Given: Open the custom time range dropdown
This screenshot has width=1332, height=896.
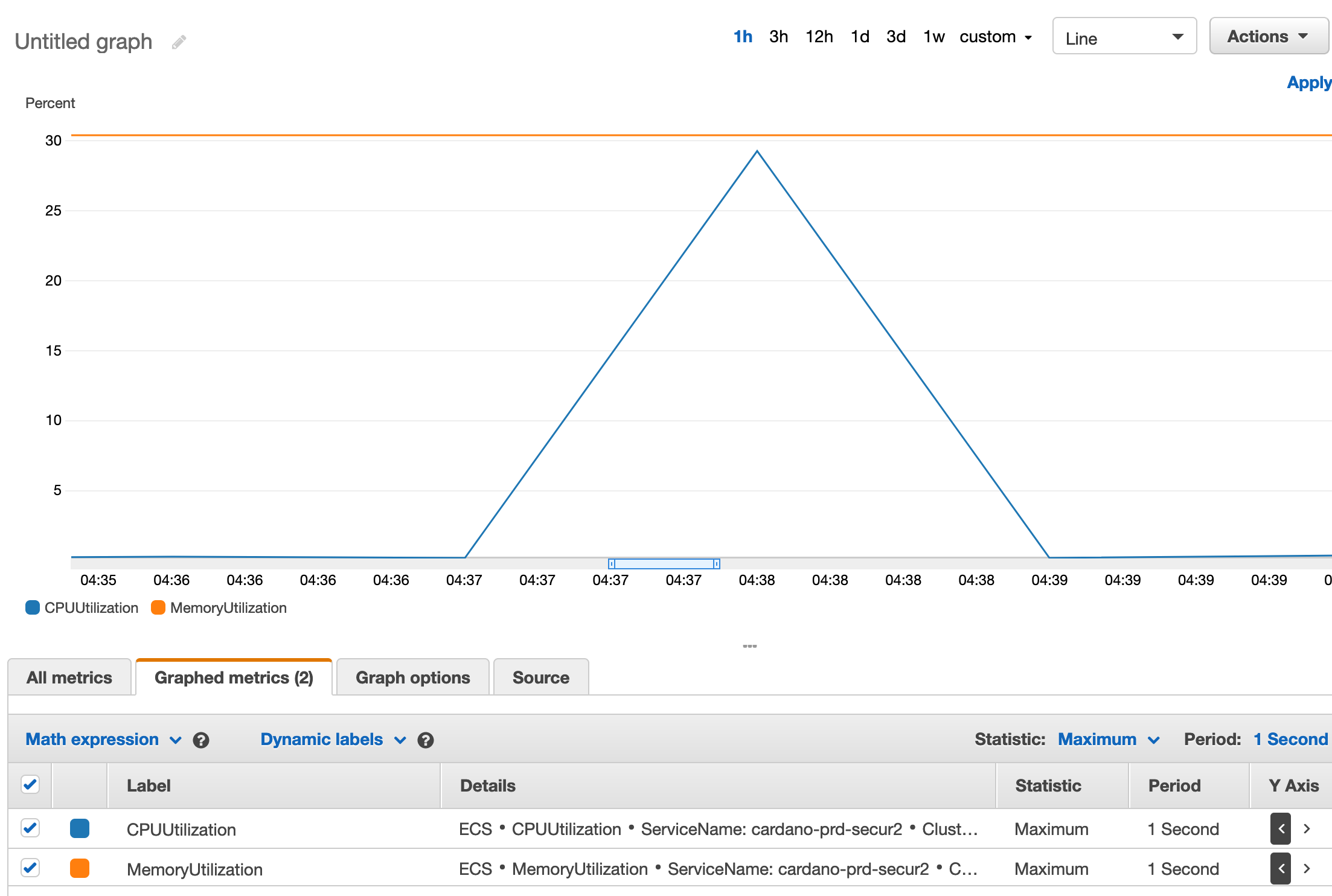Looking at the screenshot, I should click(996, 37).
